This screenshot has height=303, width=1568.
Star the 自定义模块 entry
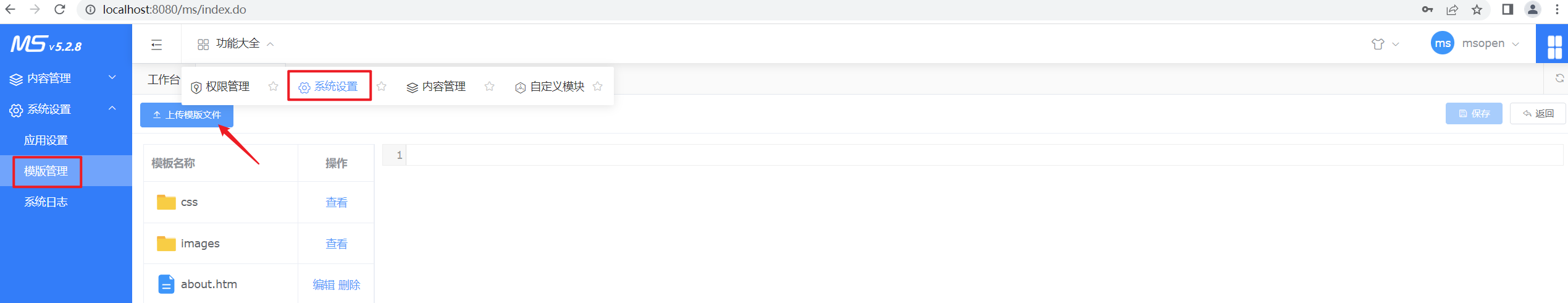click(597, 87)
